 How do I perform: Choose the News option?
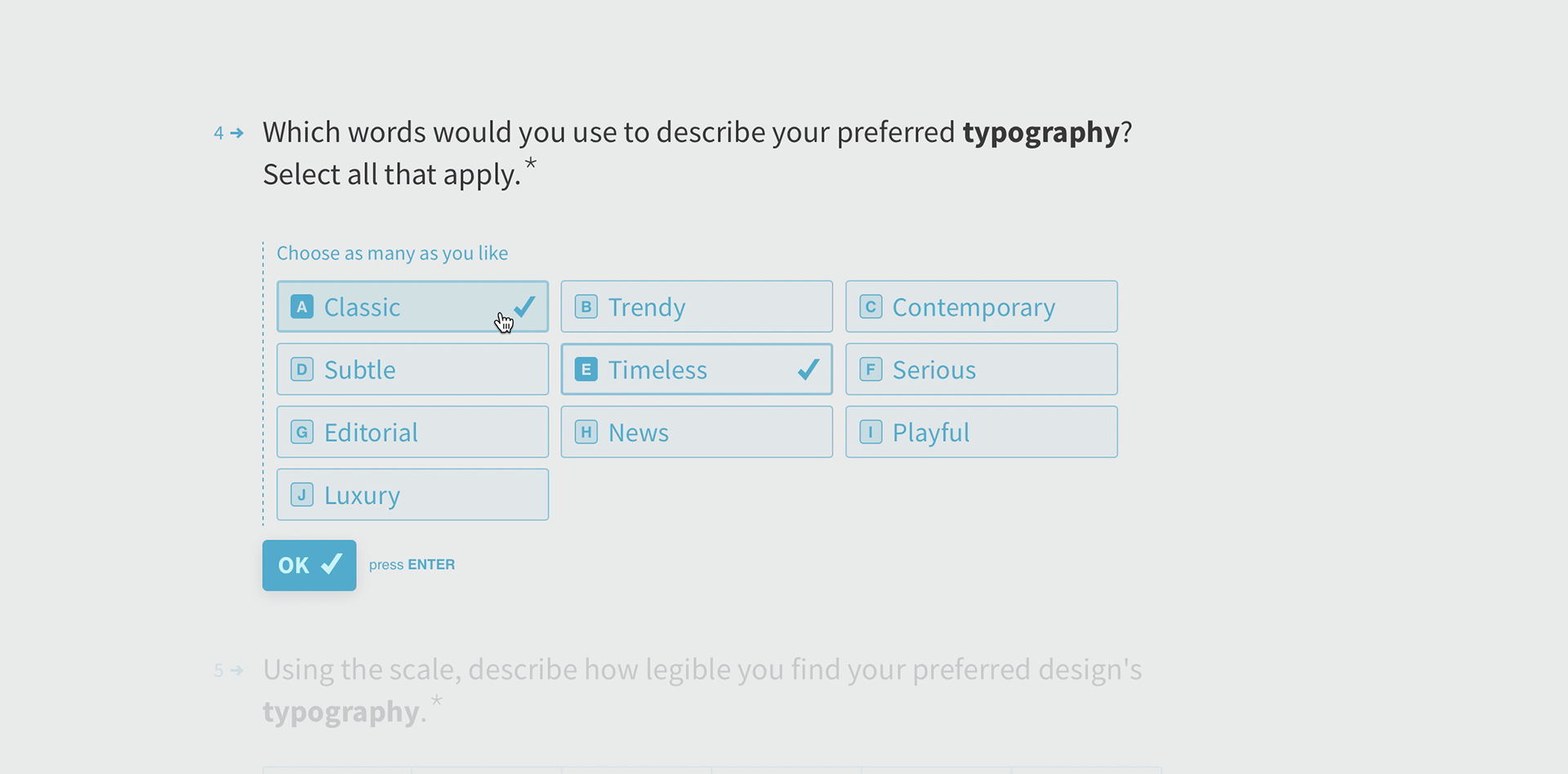(x=696, y=432)
